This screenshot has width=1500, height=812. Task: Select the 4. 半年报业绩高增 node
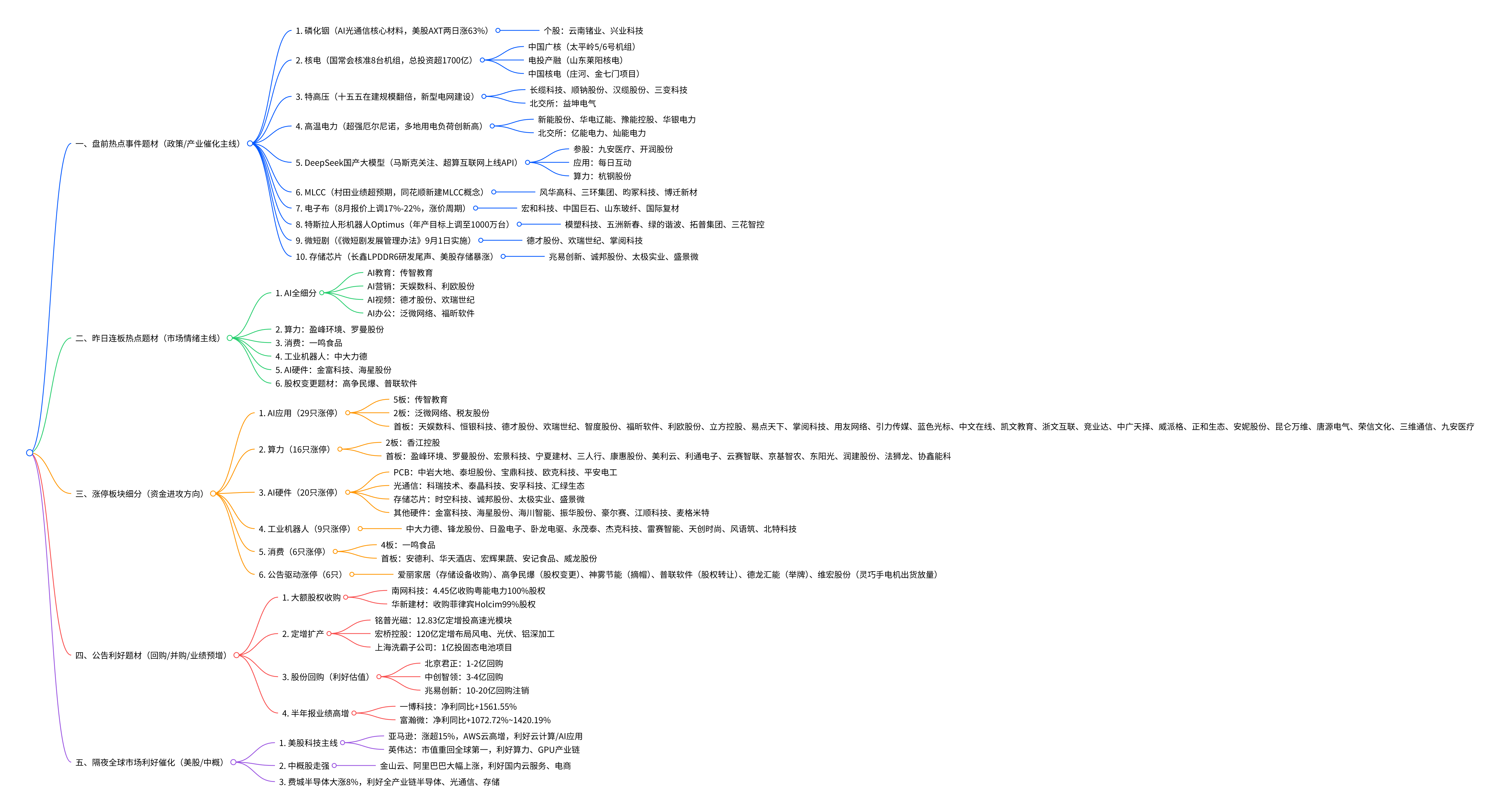[x=315, y=713]
